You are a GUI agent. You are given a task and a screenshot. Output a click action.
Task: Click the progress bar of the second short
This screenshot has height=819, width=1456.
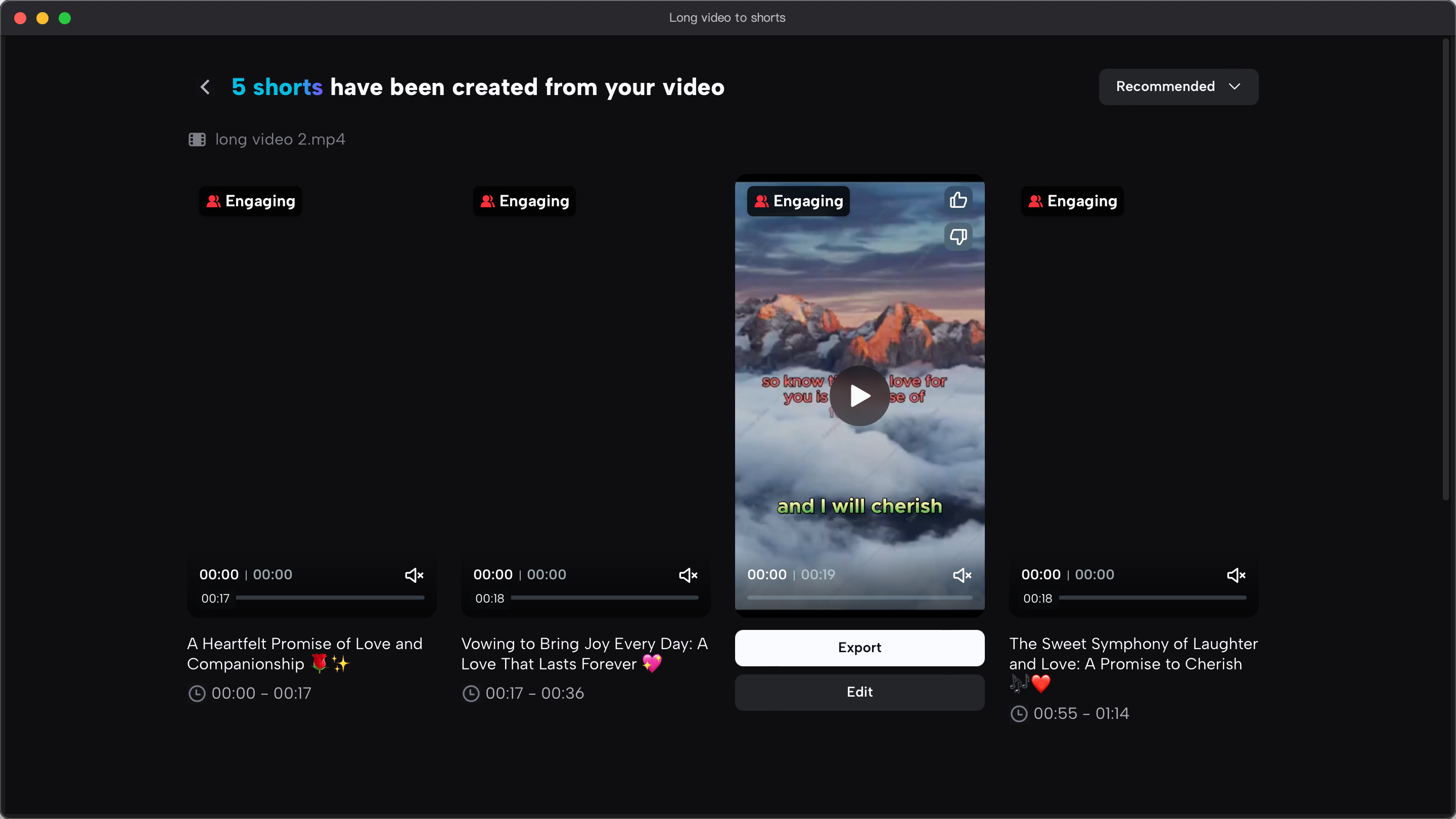pos(604,598)
